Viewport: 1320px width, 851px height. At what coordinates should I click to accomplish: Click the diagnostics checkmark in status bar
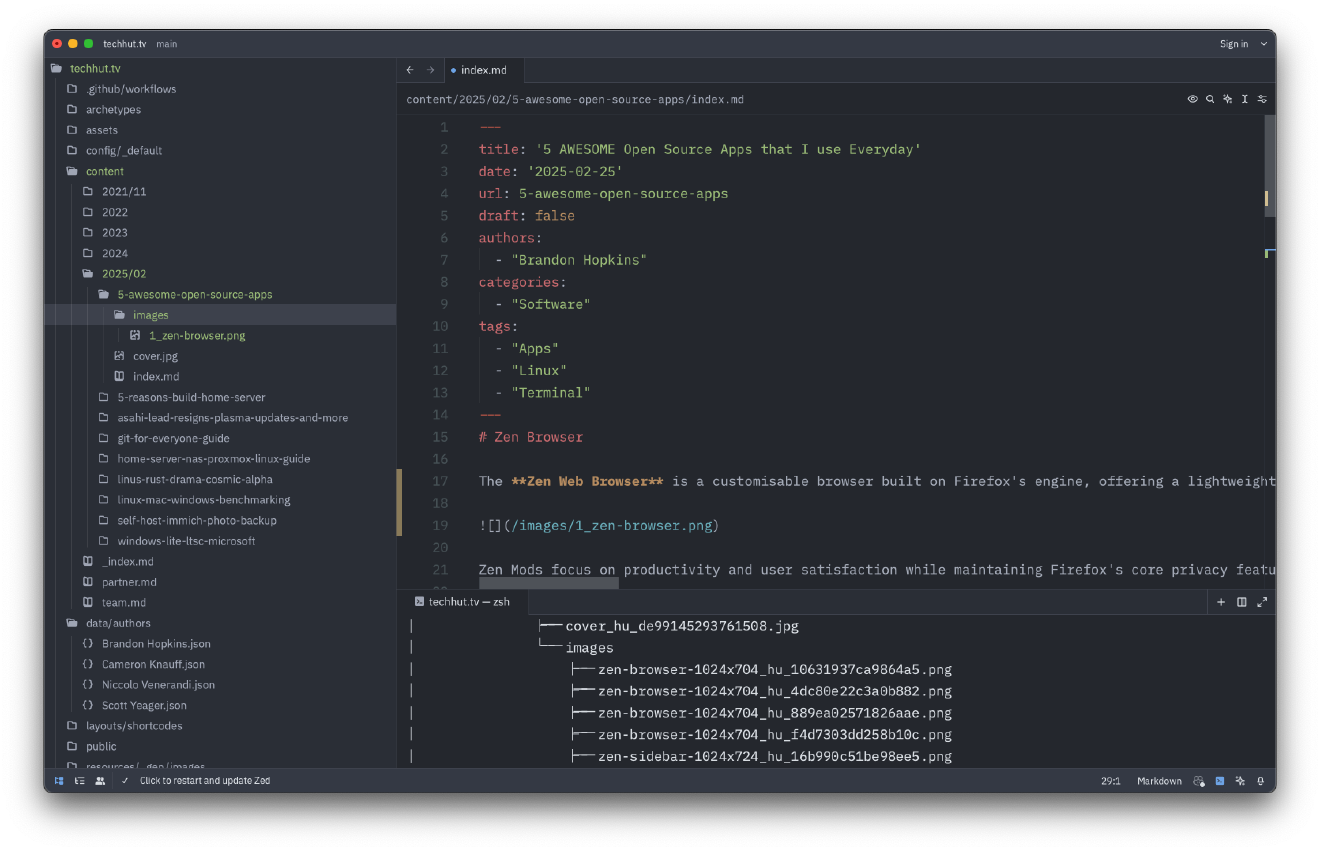[x=125, y=781]
